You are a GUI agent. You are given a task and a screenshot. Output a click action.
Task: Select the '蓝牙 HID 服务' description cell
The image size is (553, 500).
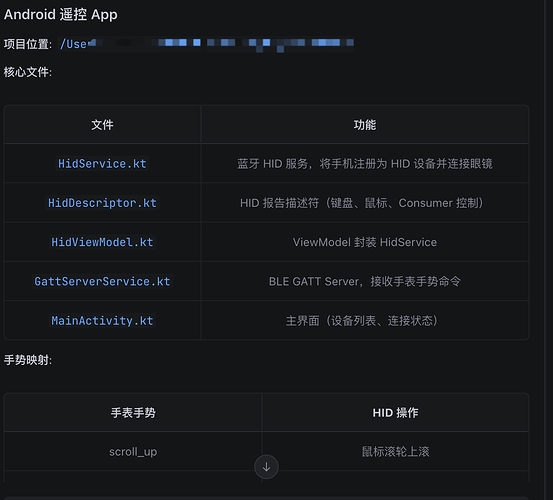coord(365,164)
